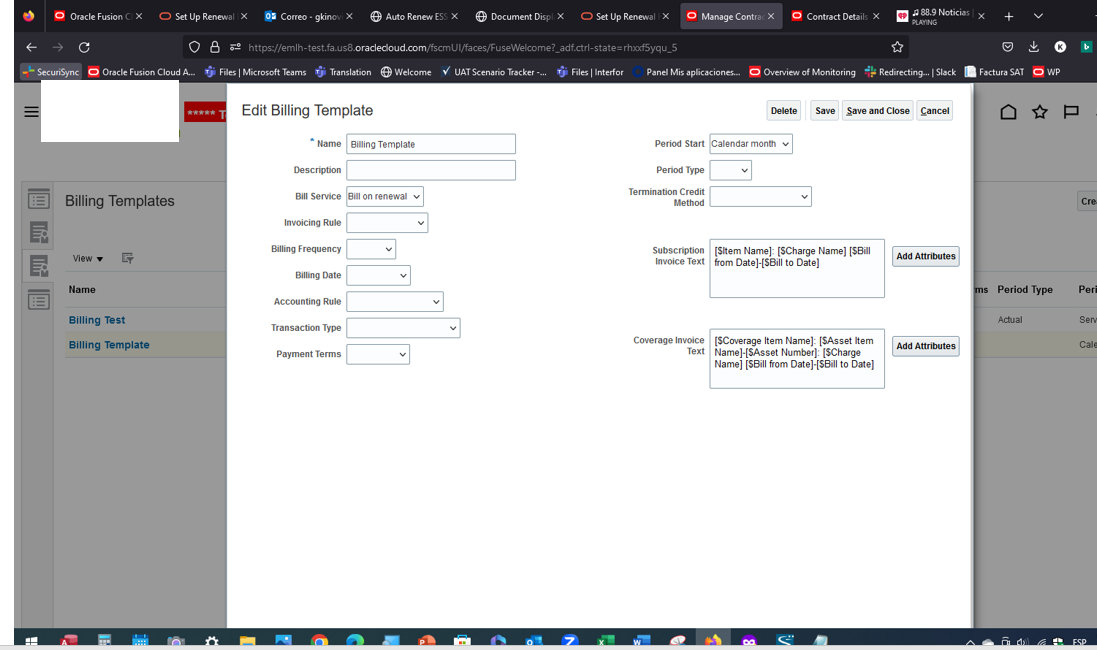Viewport: 1097px width, 650px height.
Task: Click the Save button
Action: click(825, 111)
